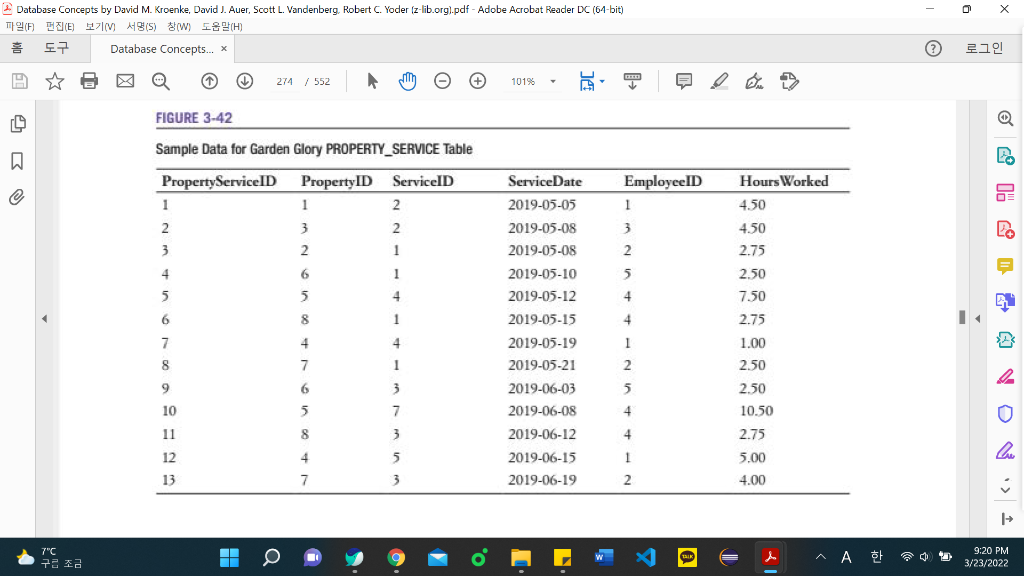Go to the previous page arrow

(x=210, y=81)
